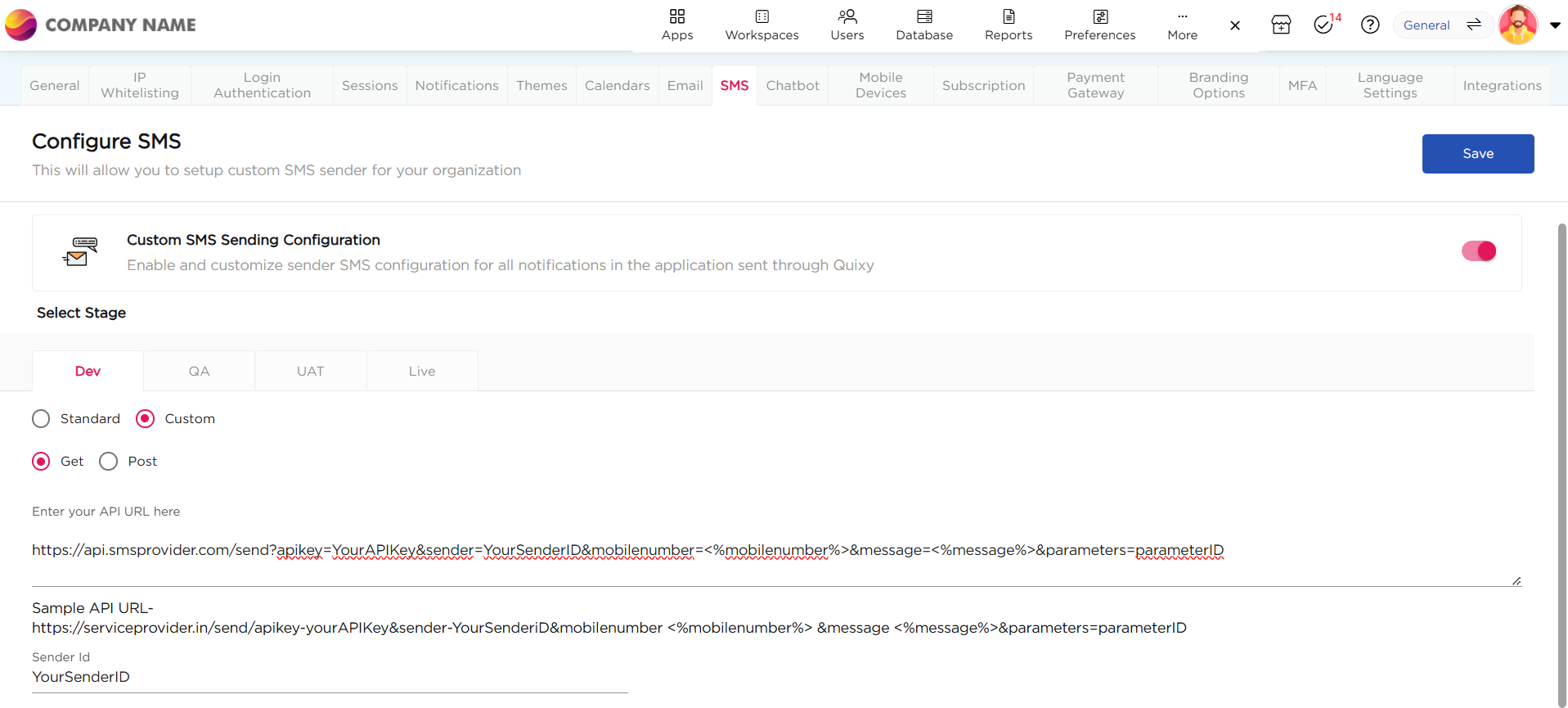Expand the More menu

coord(1182,25)
